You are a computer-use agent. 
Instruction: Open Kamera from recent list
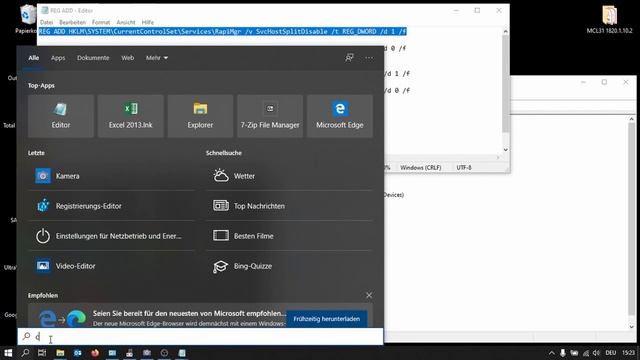point(111,176)
